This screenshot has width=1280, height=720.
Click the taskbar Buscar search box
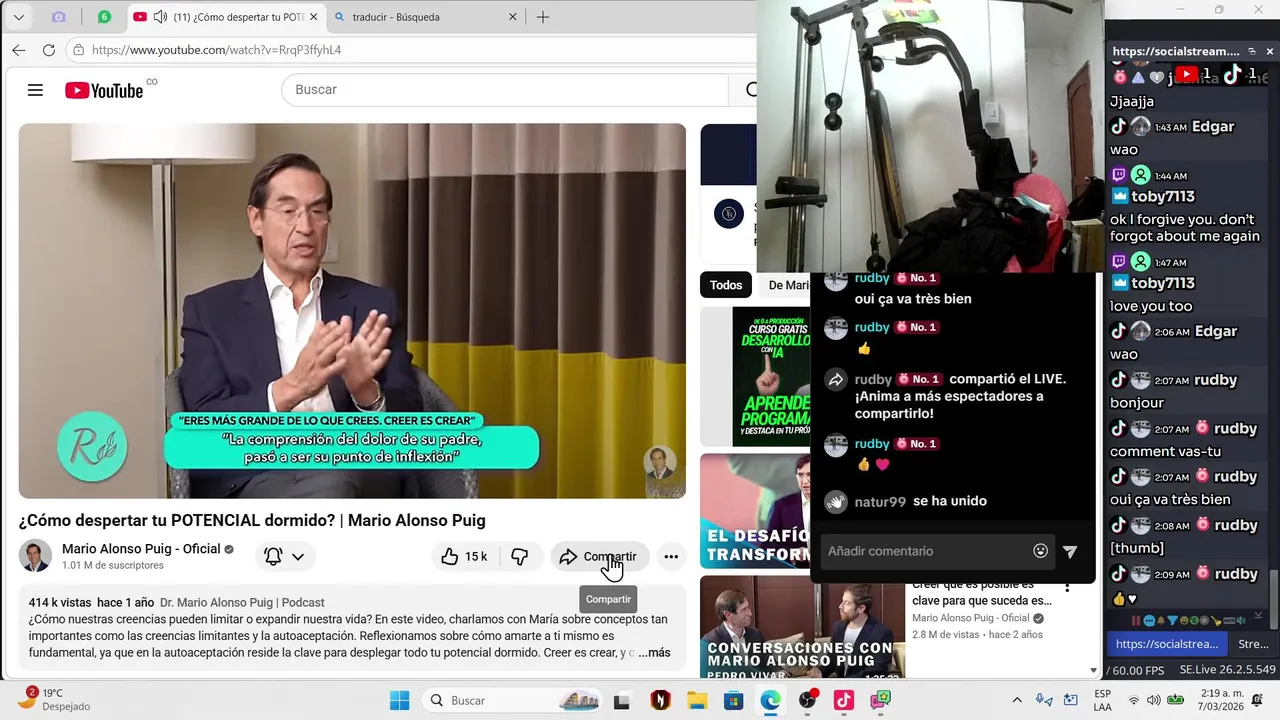tap(512, 700)
